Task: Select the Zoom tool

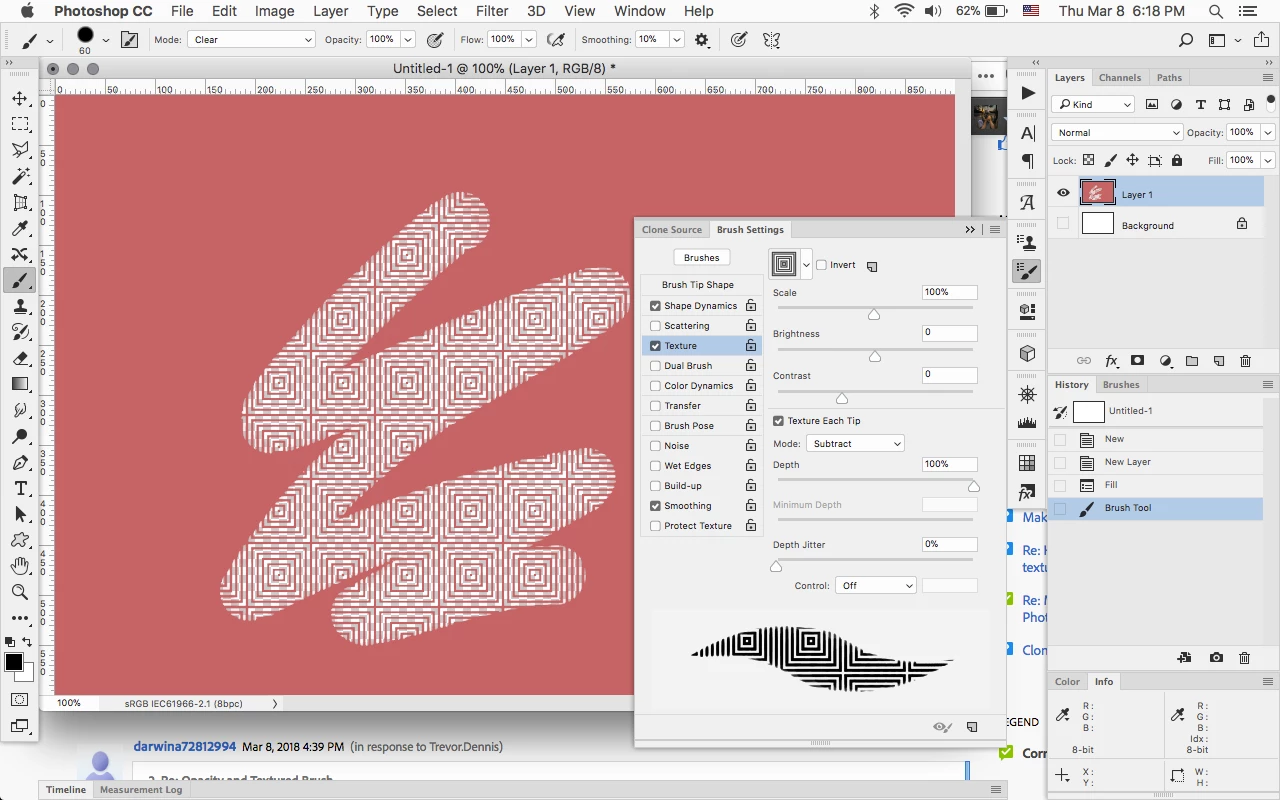Action: pyautogui.click(x=20, y=592)
